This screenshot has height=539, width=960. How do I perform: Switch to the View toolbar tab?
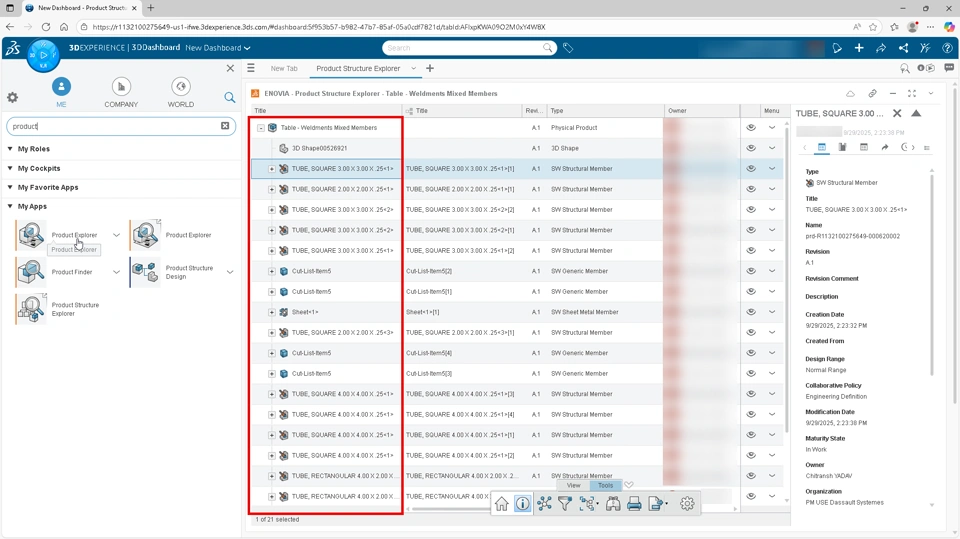click(573, 485)
